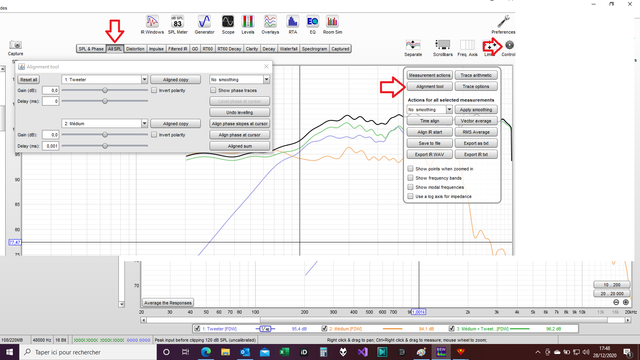The width and height of the screenshot is (640, 360).
Task: Open Tweeter legend smoothing selector
Action: pos(265,328)
